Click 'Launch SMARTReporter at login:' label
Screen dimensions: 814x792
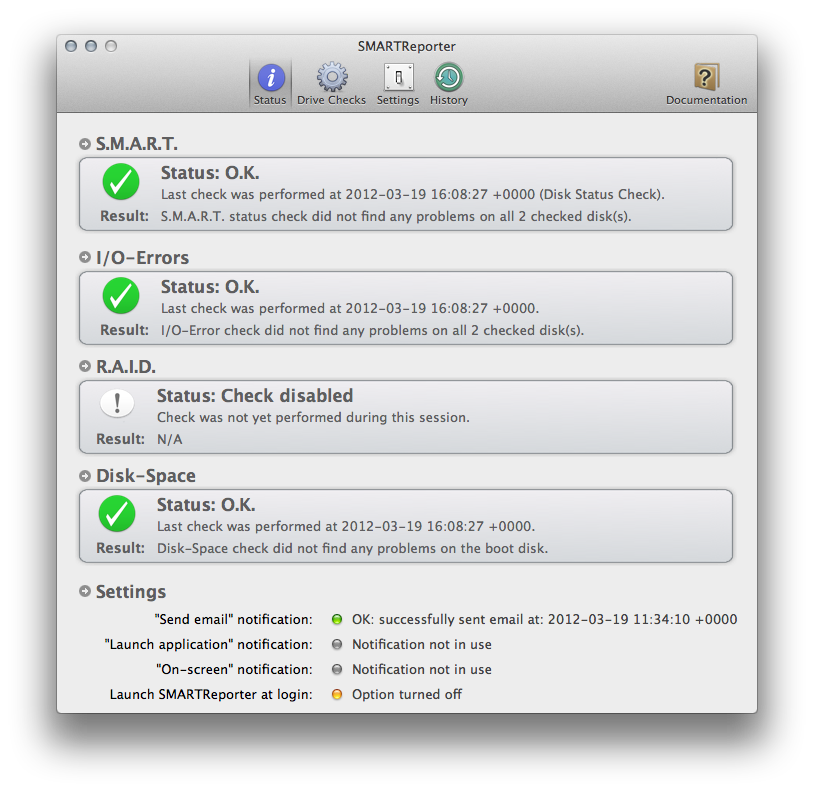(211, 694)
